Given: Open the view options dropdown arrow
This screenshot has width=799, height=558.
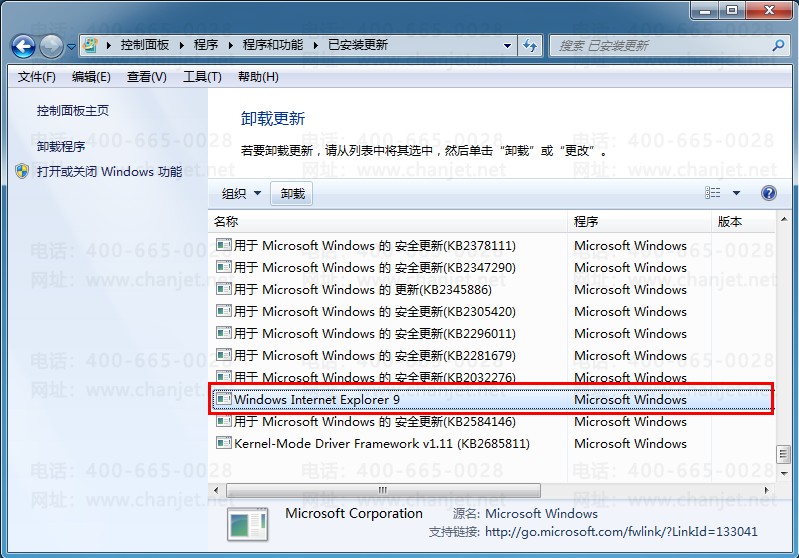Looking at the screenshot, I should [736, 193].
